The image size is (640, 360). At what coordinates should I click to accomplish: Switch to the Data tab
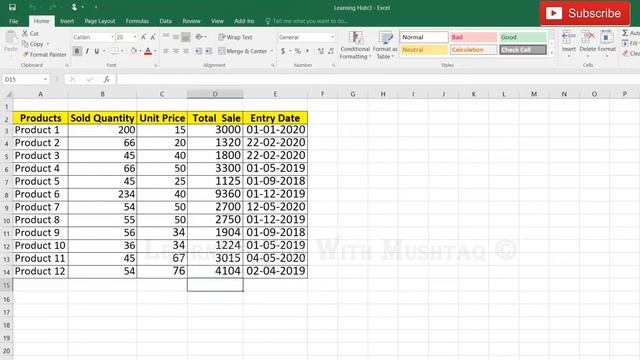pyautogui.click(x=165, y=21)
